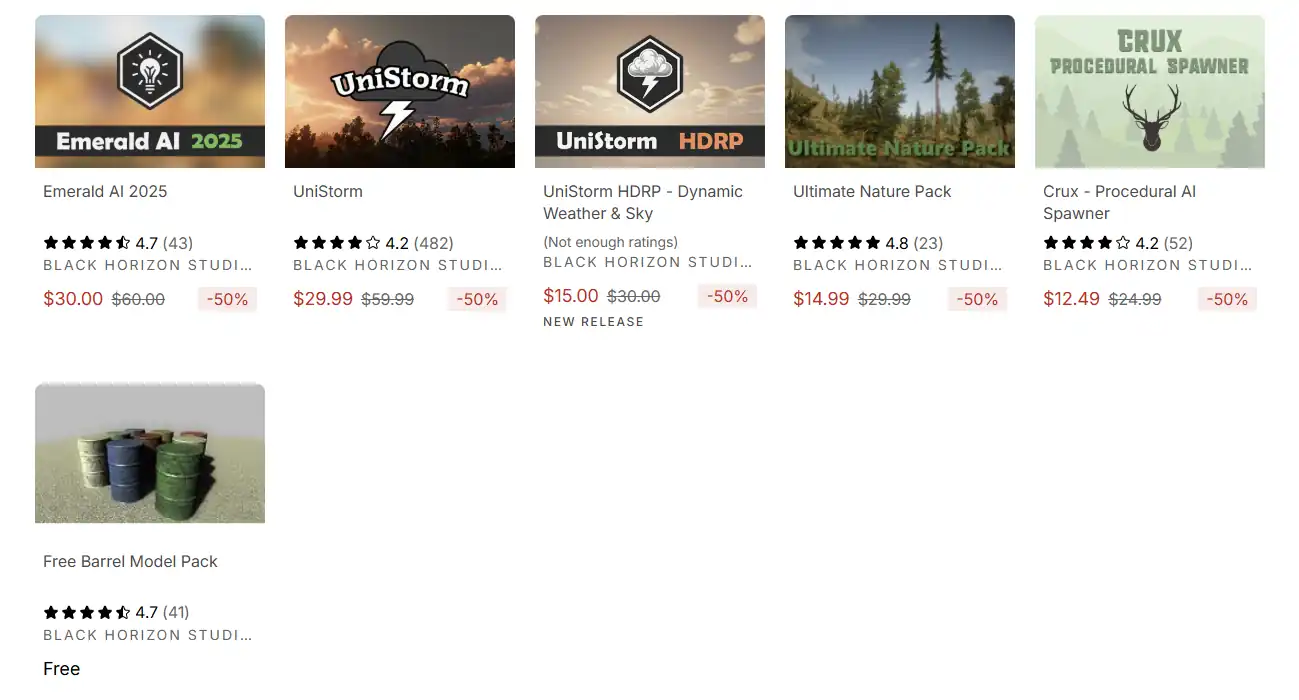Open the Crux Procedural Spawner deer thumbnail
Screen dimensions: 1299x700
tap(1150, 91)
